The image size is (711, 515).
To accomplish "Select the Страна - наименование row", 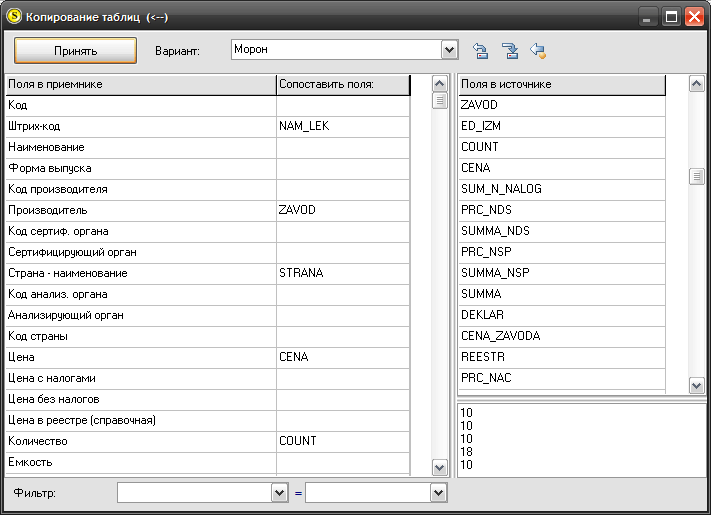I will tap(141, 273).
